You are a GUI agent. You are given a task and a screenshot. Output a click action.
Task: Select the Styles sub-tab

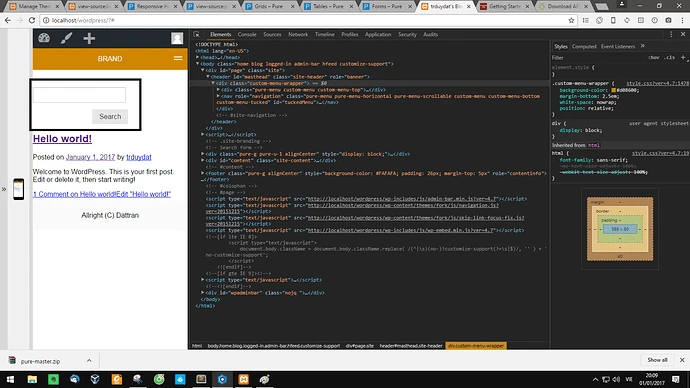560,46
